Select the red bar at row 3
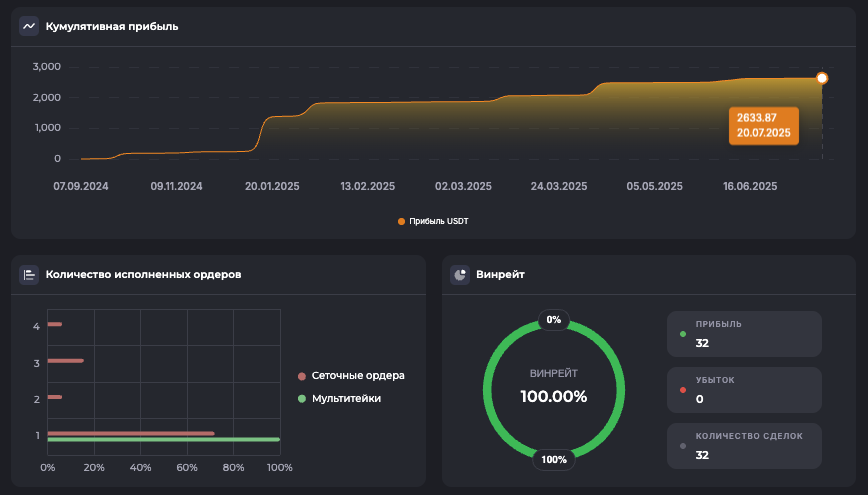The height and width of the screenshot is (495, 868). coord(65,361)
